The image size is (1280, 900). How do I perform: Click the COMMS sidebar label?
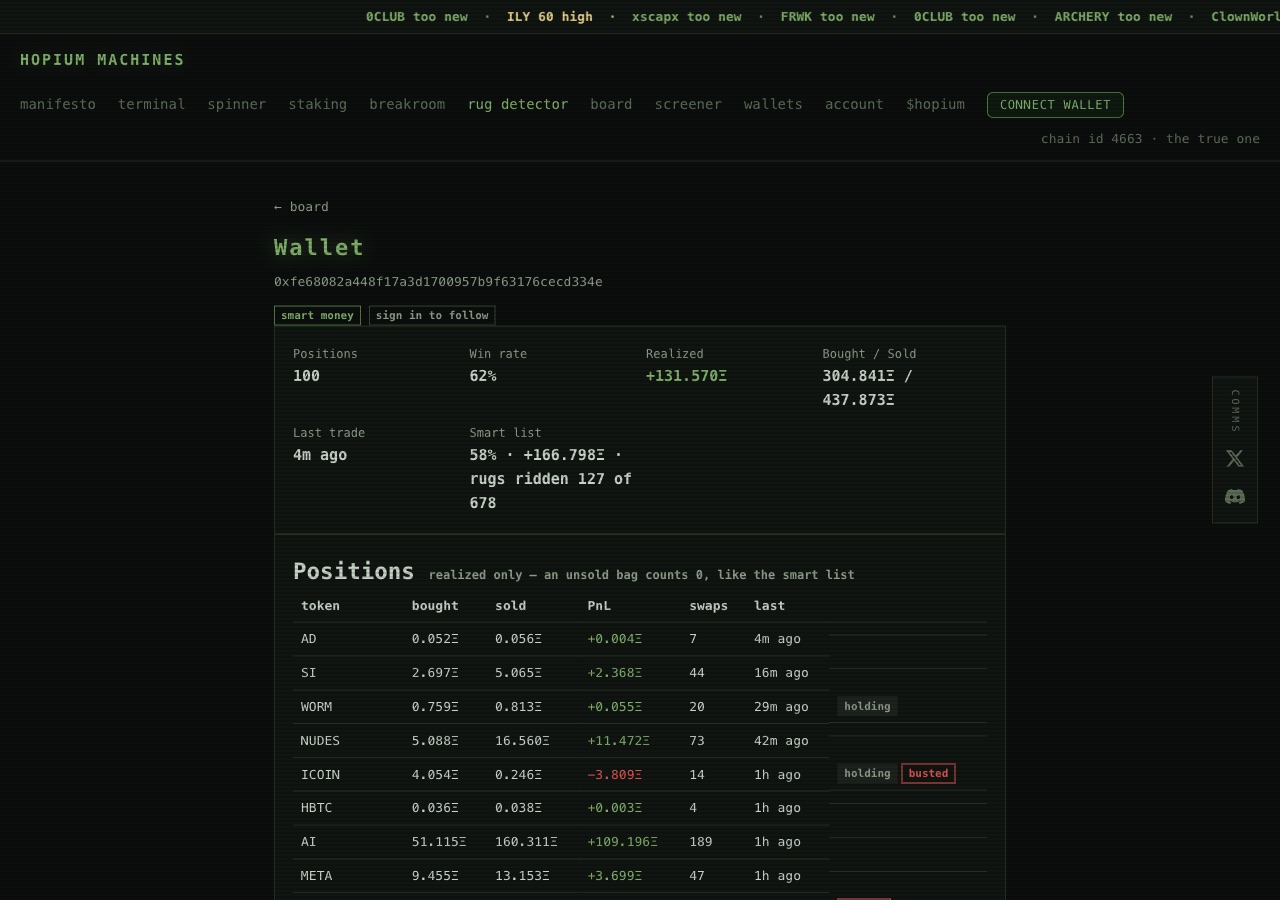point(1235,411)
